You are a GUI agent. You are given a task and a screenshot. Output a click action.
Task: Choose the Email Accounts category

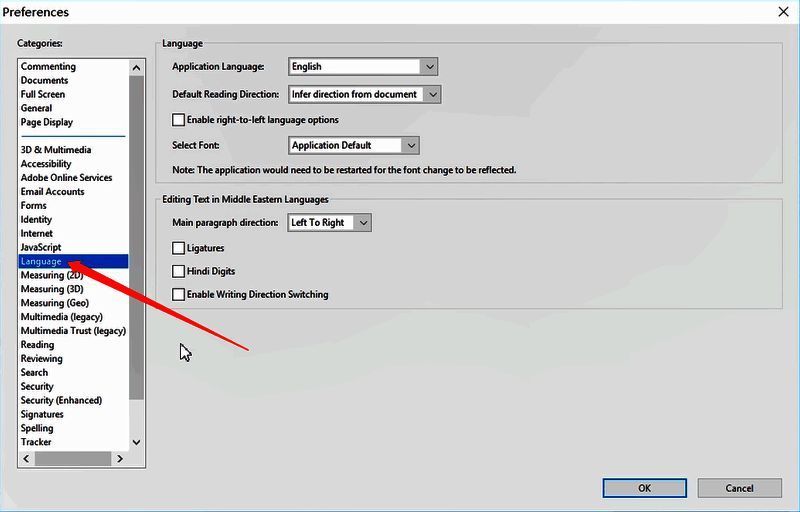(x=53, y=192)
